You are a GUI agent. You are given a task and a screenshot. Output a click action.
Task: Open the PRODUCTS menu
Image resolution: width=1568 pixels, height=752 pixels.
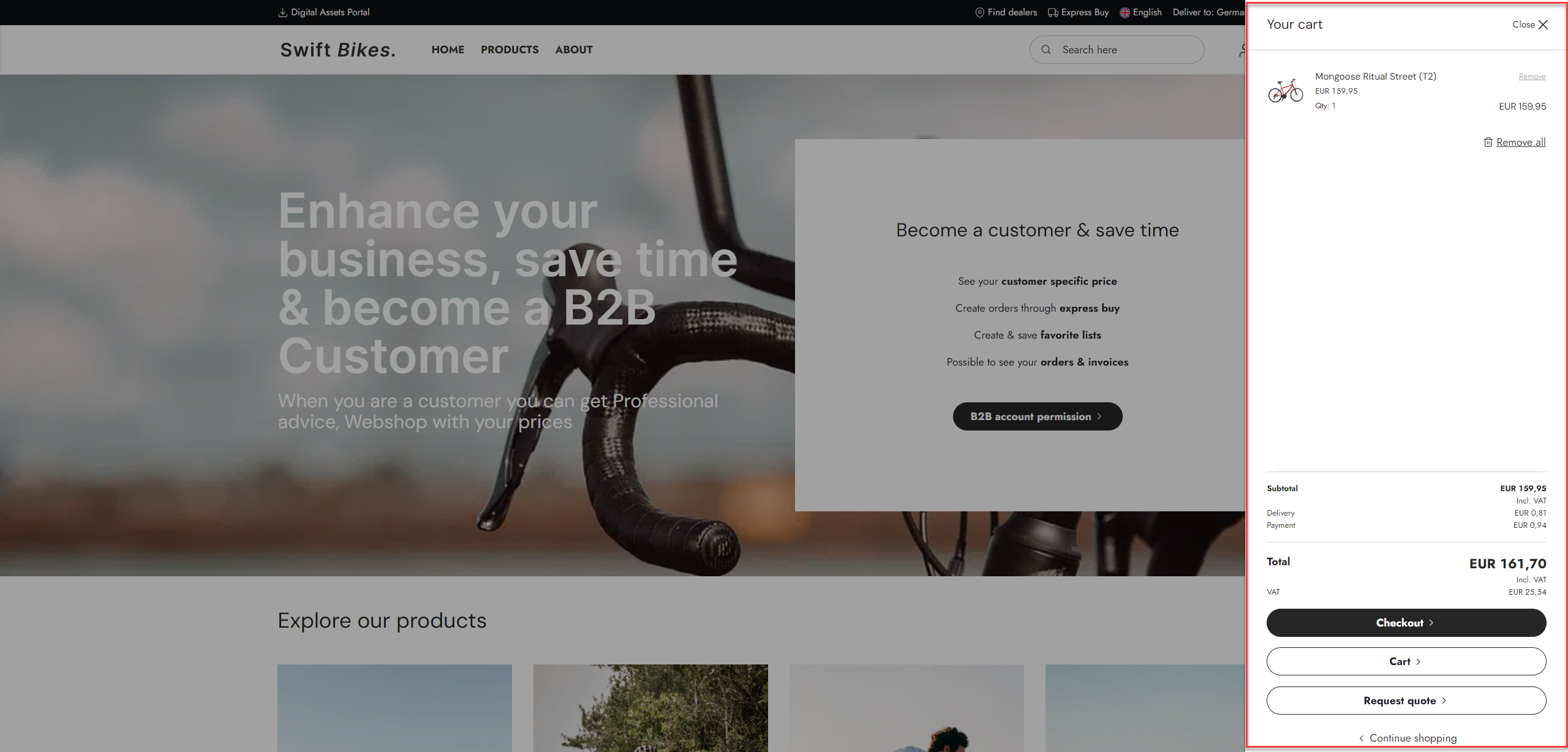(x=510, y=50)
